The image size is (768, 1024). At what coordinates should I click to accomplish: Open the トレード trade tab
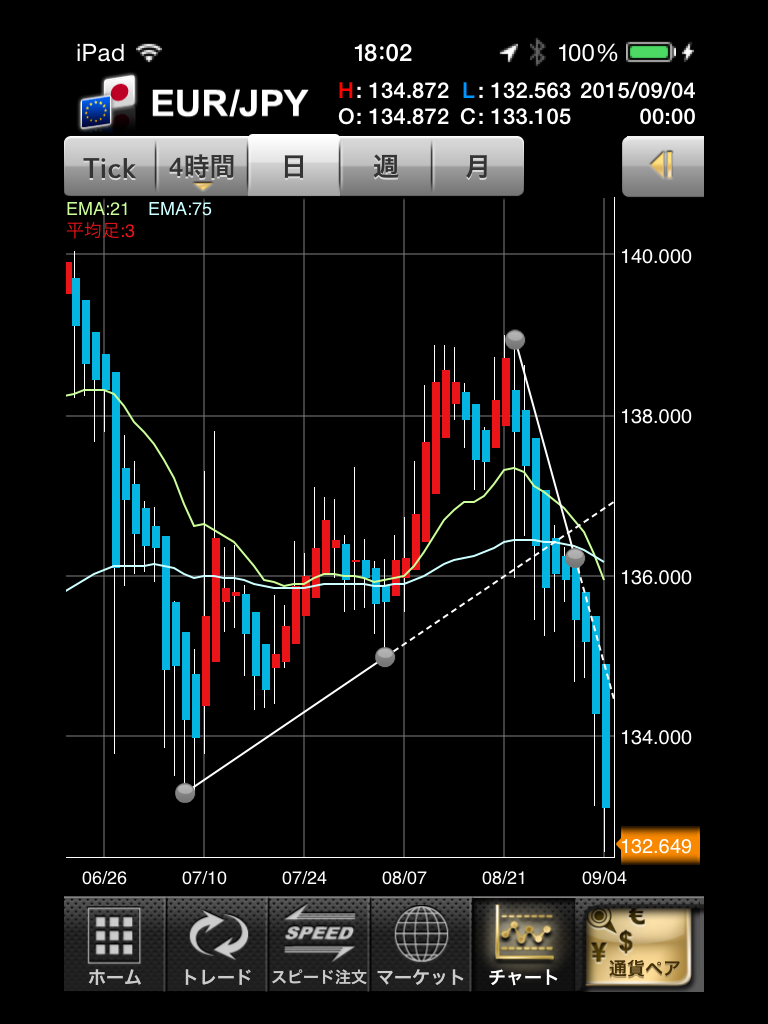point(217,944)
